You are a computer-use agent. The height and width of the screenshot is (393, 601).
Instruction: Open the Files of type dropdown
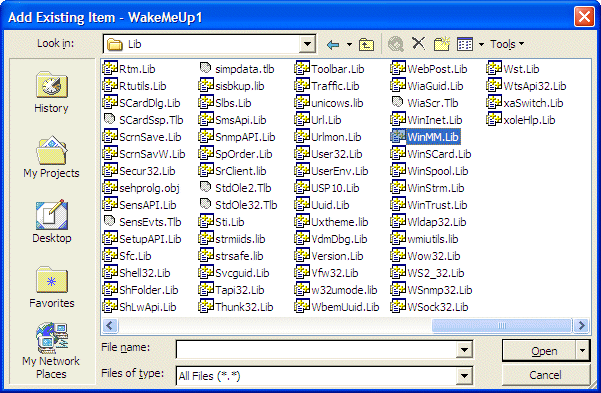(x=464, y=376)
